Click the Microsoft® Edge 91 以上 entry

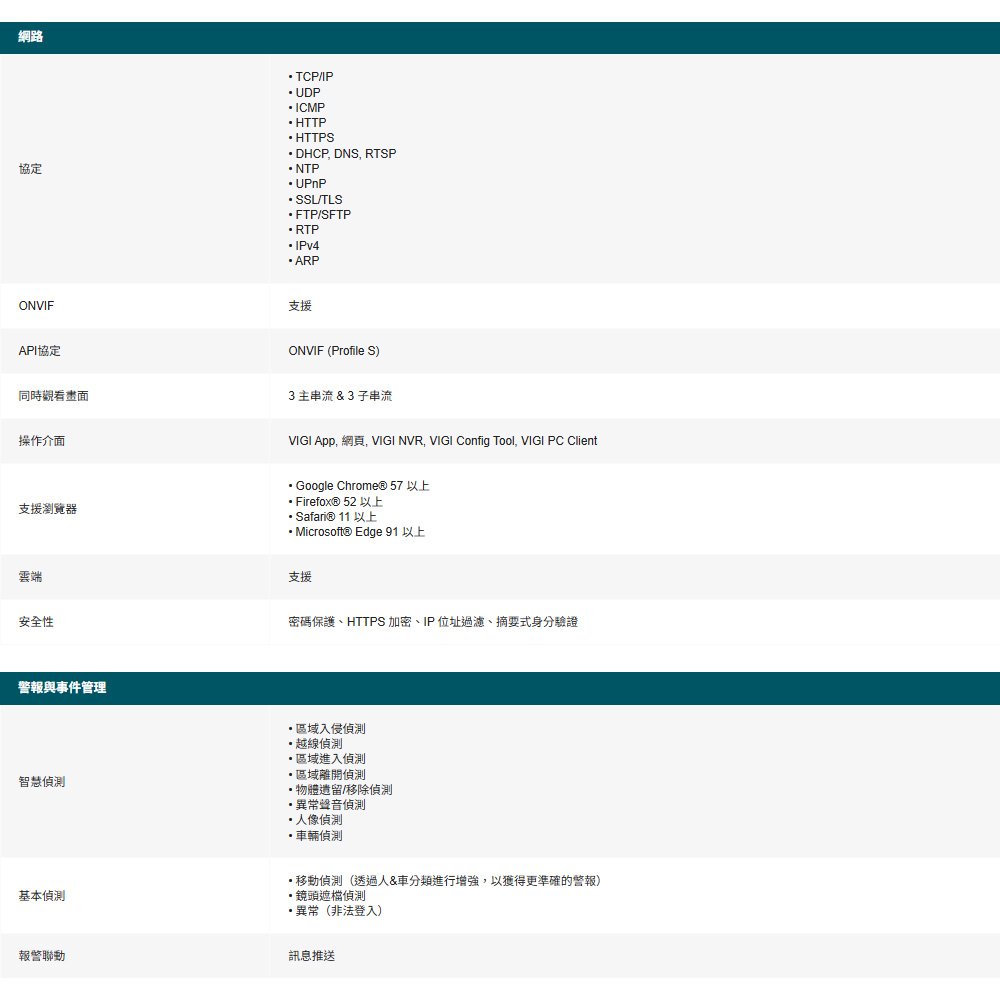(360, 532)
